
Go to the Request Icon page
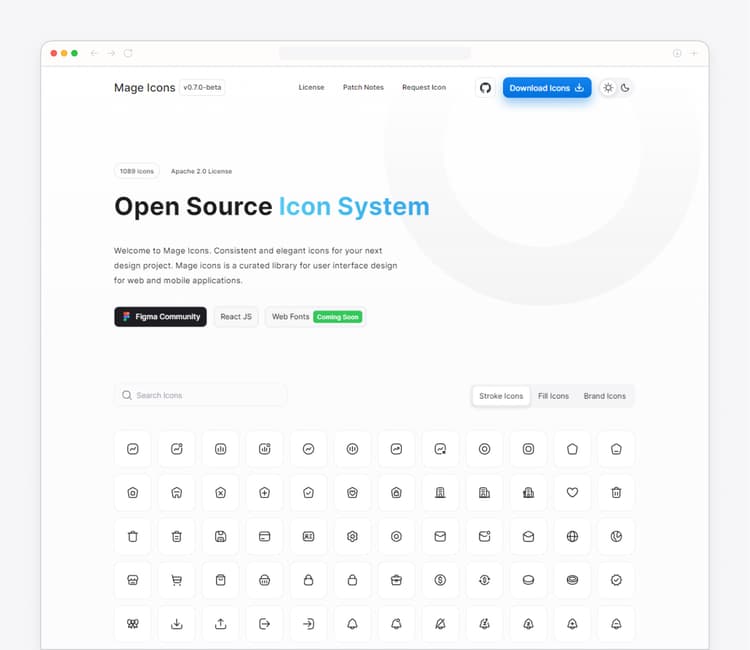point(424,88)
